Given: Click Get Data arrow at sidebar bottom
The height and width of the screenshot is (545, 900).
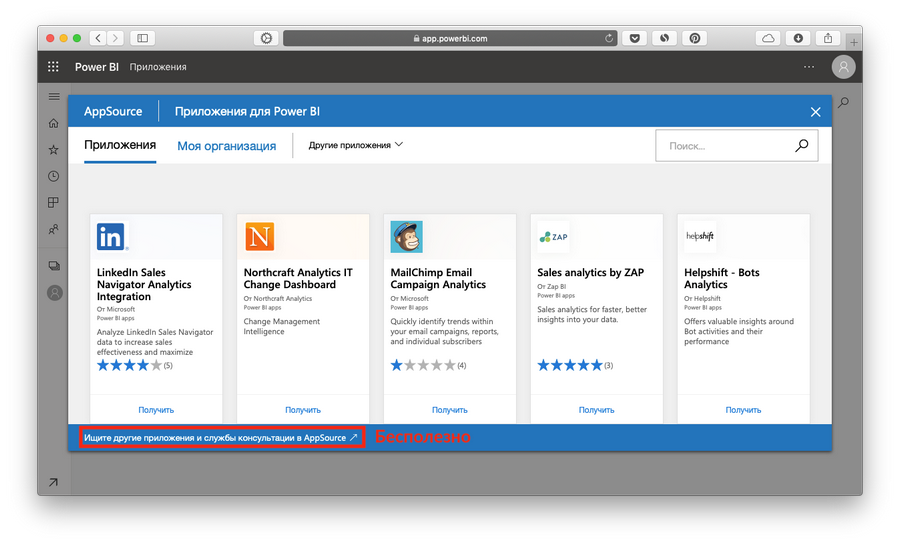Looking at the screenshot, I should tap(53, 483).
